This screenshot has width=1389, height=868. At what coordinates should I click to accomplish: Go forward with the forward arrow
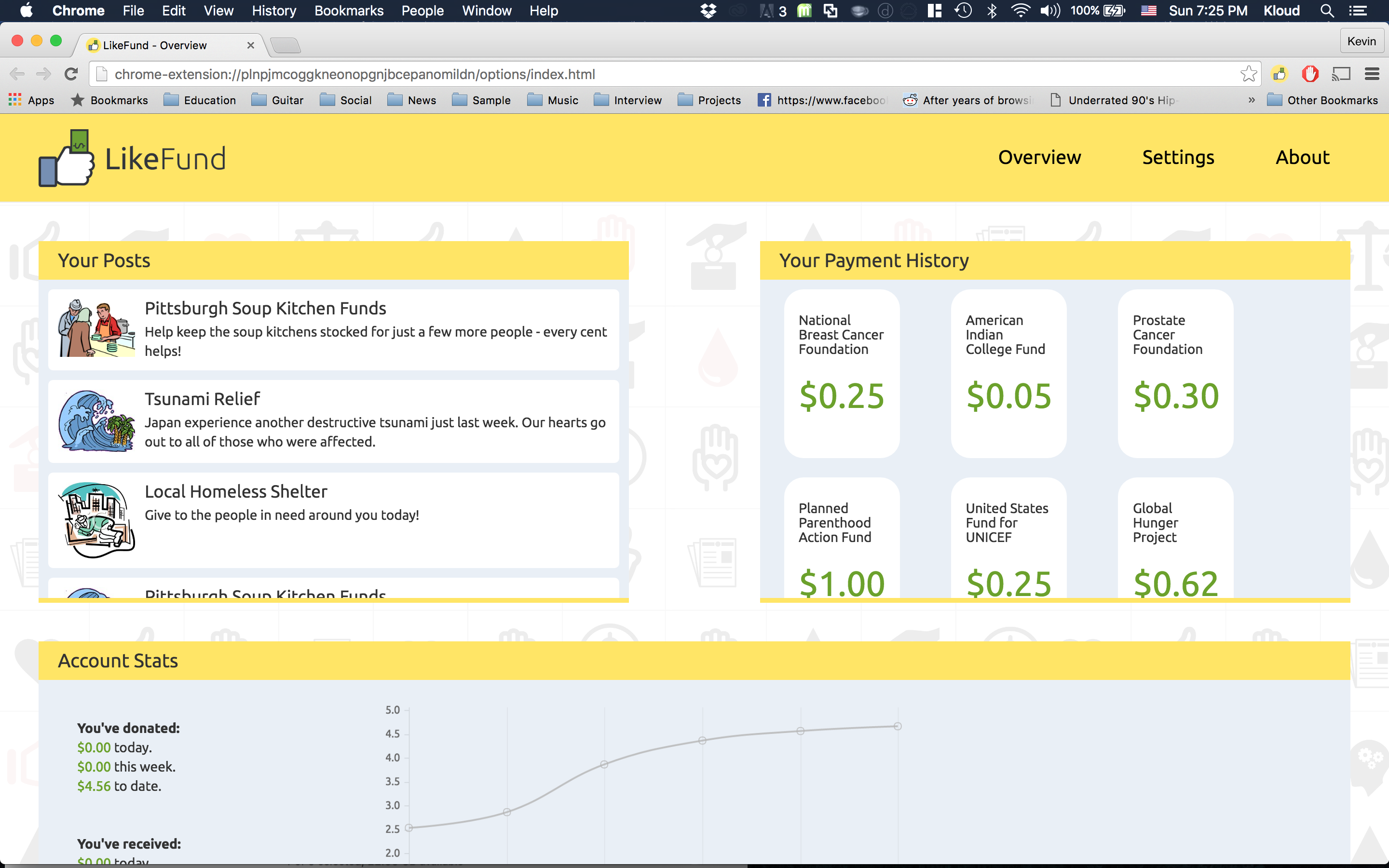tap(43, 74)
